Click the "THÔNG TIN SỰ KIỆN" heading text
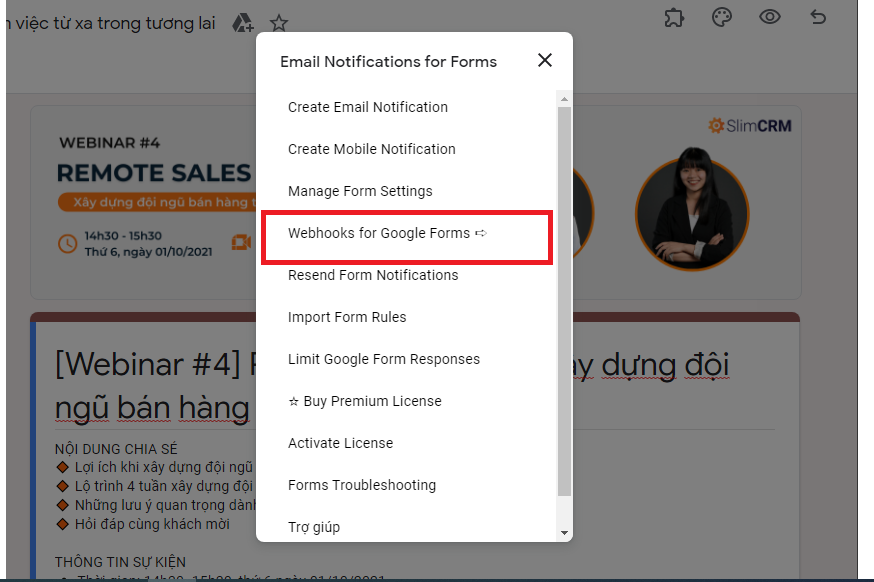The height and width of the screenshot is (582, 874). click(120, 562)
